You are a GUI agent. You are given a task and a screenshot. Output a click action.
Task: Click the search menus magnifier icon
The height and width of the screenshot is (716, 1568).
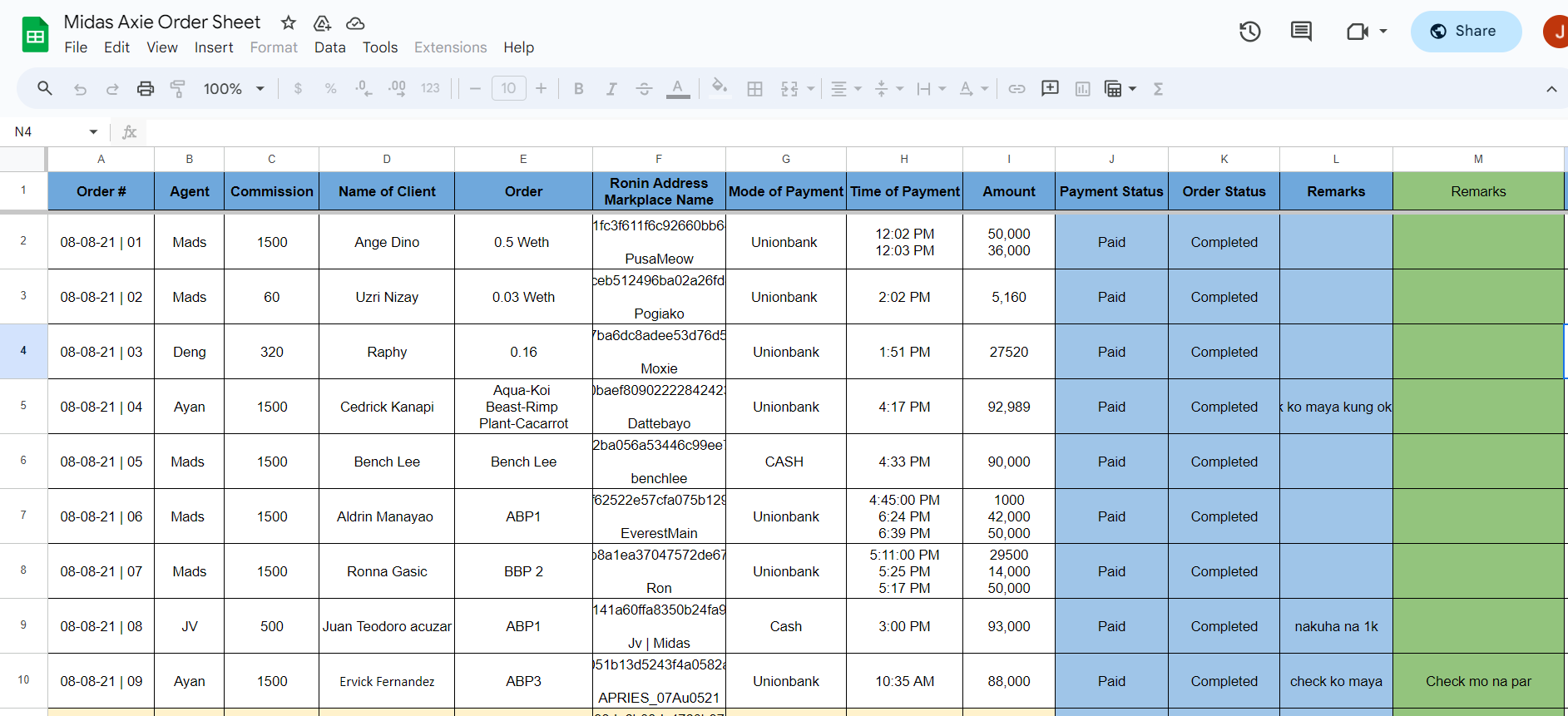click(45, 88)
